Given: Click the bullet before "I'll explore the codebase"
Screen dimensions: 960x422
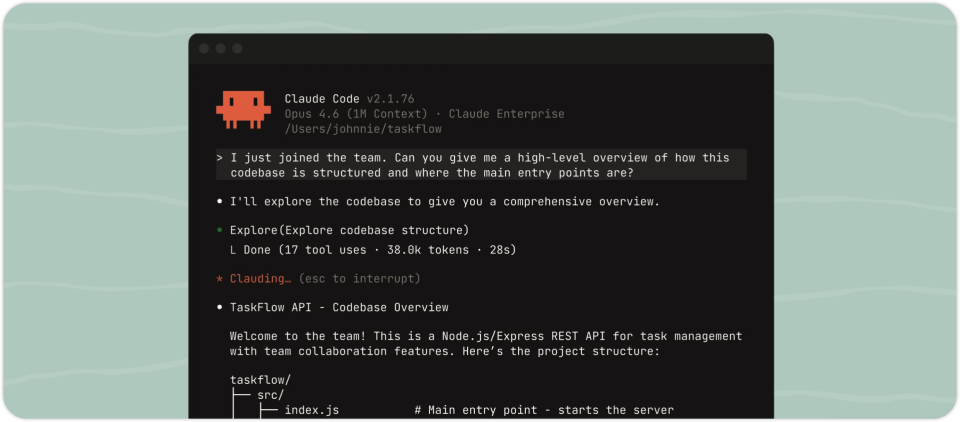Looking at the screenshot, I should point(219,202).
